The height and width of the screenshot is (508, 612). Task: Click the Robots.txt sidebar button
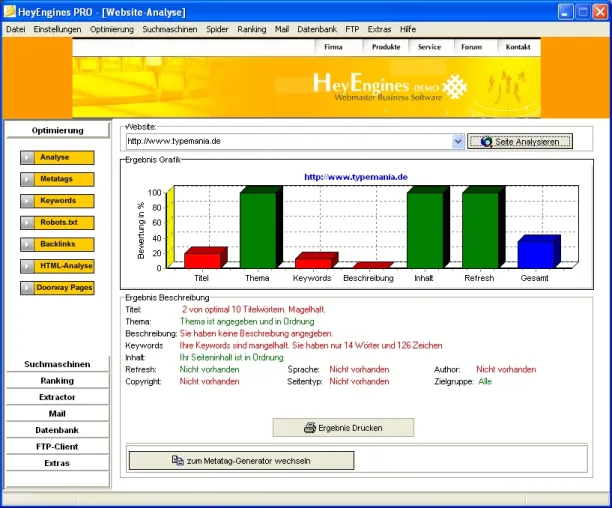tap(57, 223)
